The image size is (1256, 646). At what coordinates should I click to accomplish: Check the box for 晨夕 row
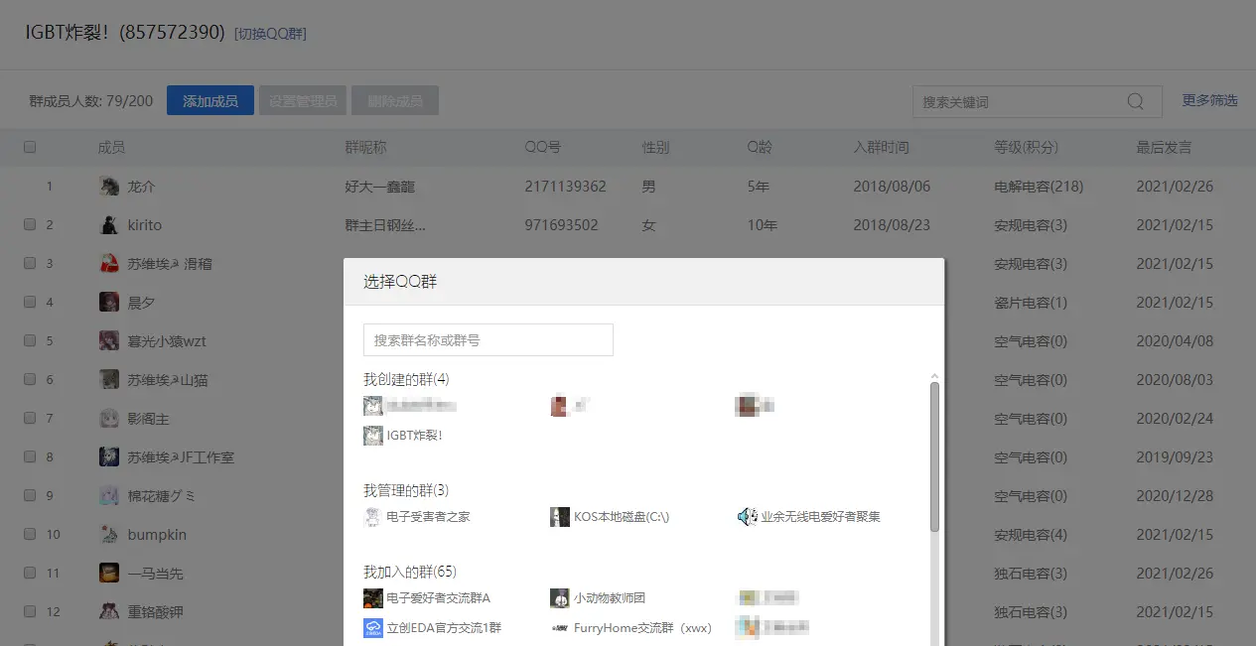(x=30, y=302)
